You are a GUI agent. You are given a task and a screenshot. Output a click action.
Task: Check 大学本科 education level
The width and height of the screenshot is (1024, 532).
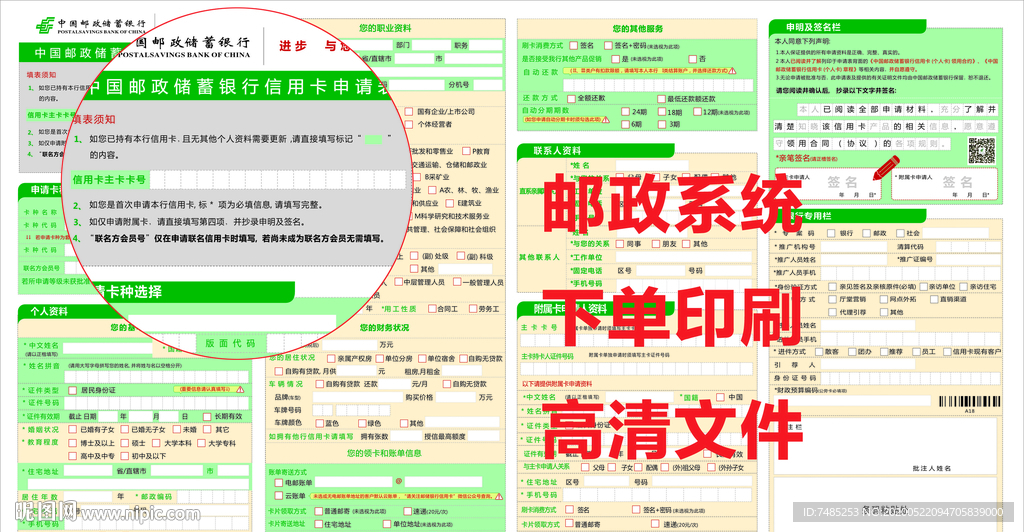(x=156, y=443)
